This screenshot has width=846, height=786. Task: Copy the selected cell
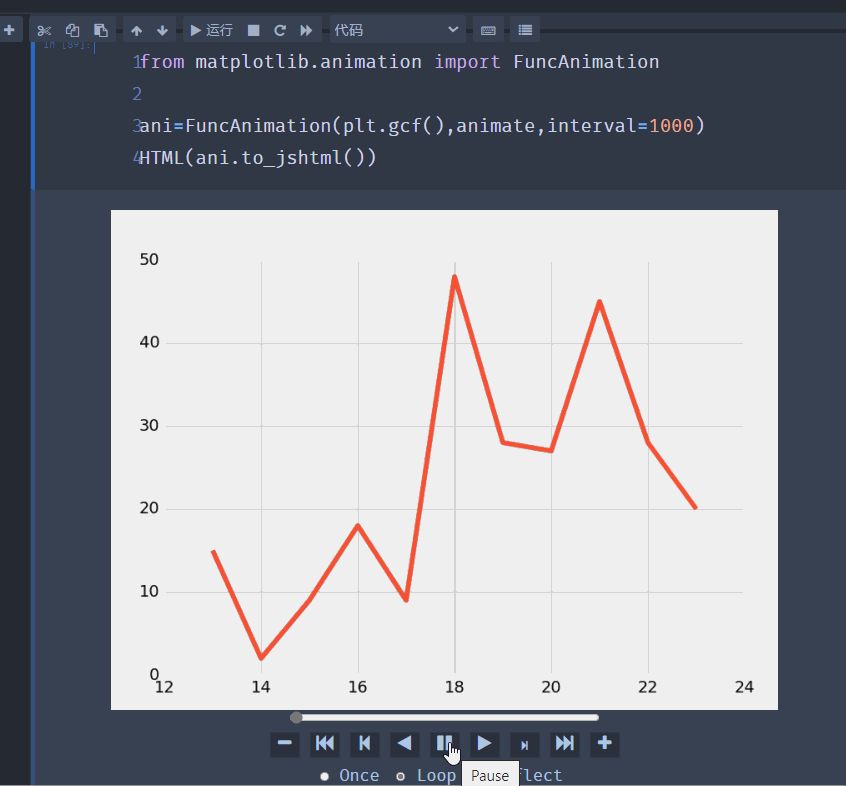pyautogui.click(x=72, y=30)
